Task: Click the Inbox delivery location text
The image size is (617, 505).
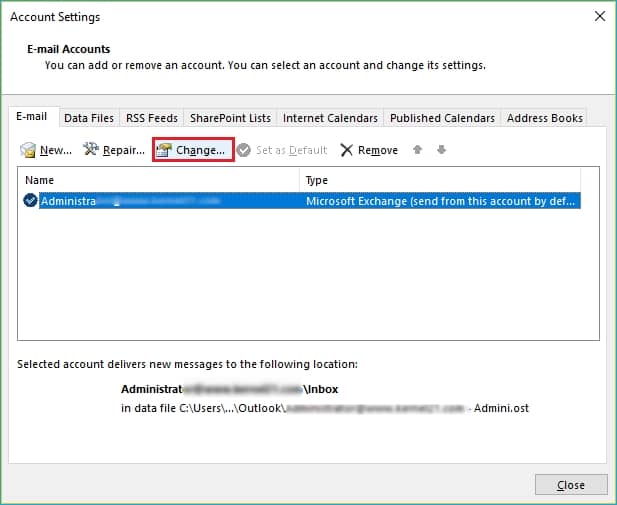Action: pyautogui.click(x=229, y=389)
